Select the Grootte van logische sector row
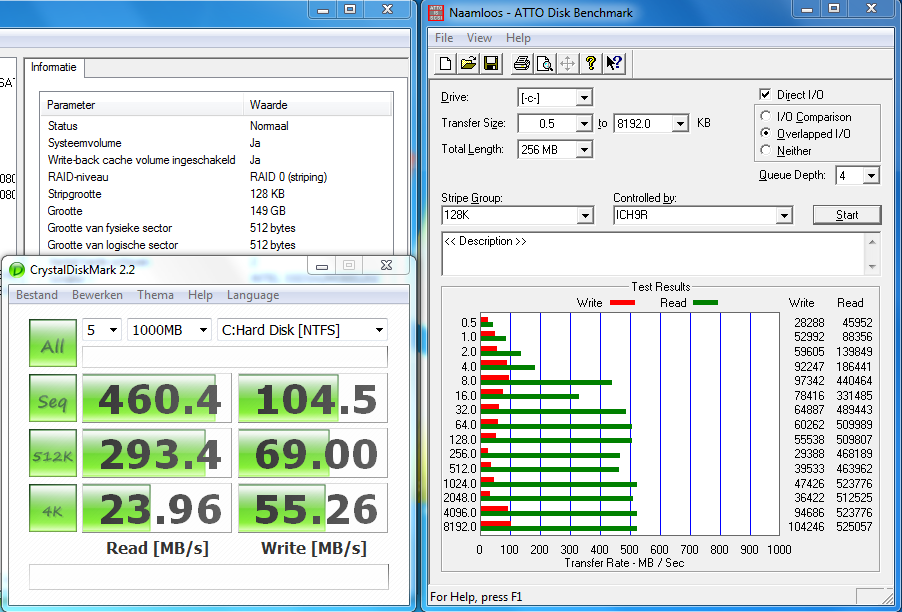902x612 pixels. tap(216, 245)
